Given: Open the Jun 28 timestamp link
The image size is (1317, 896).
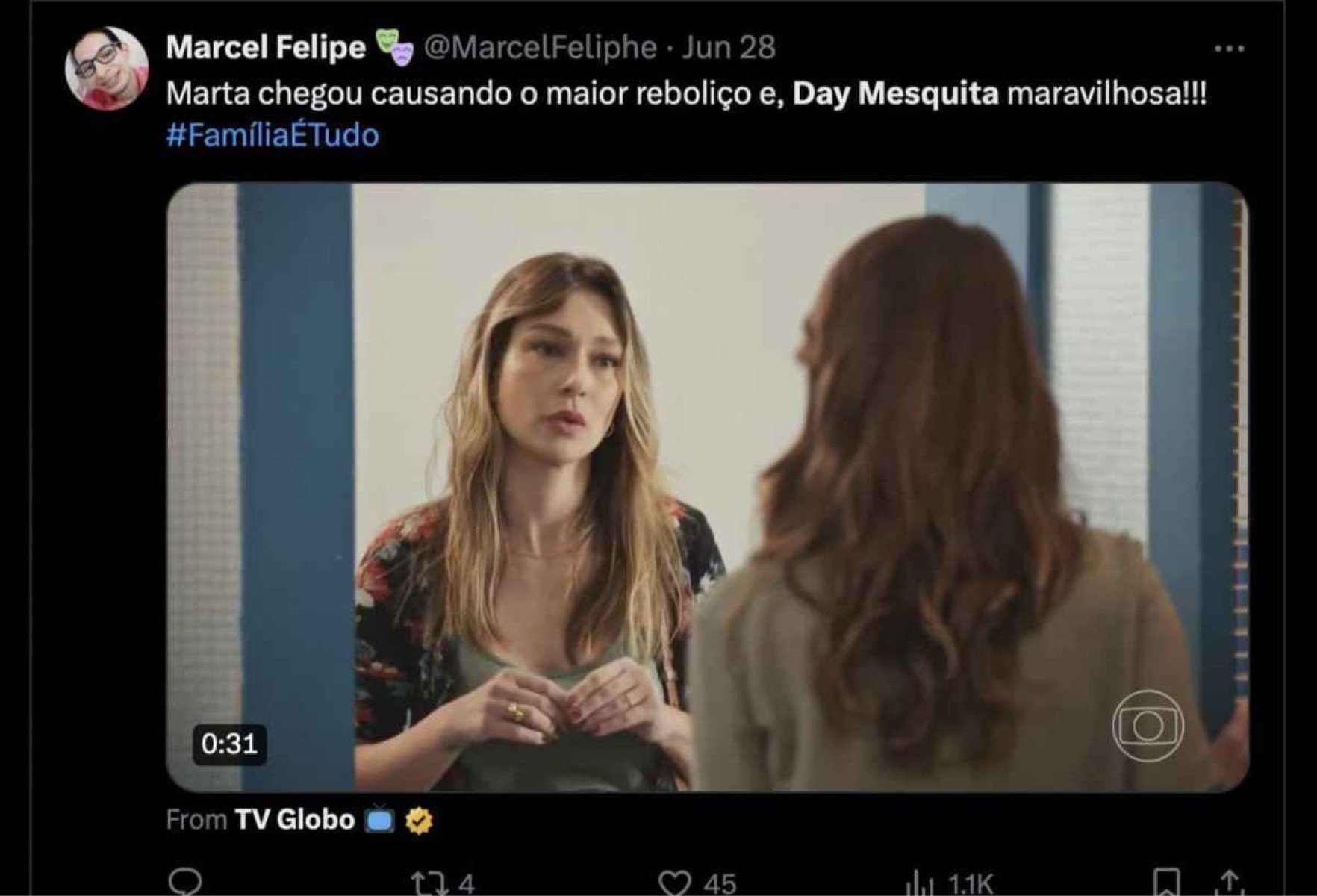Looking at the screenshot, I should point(729,48).
